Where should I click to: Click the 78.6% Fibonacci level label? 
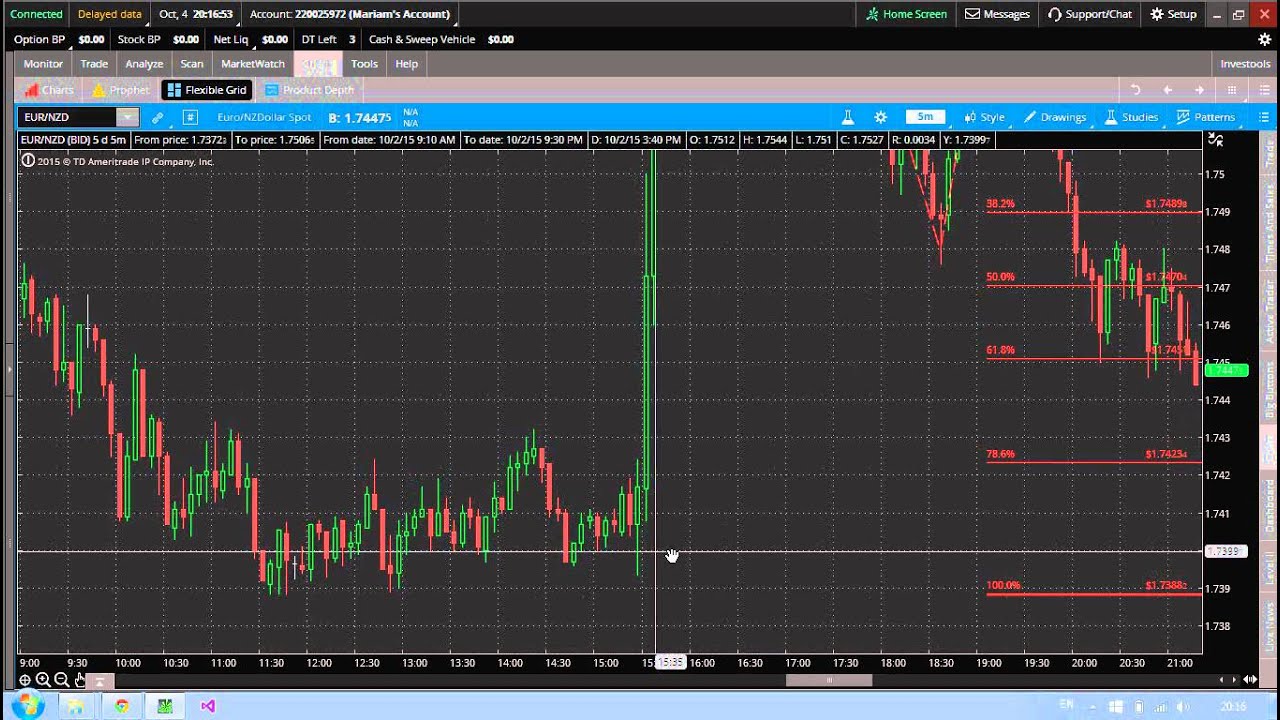pyautogui.click(x=1000, y=454)
